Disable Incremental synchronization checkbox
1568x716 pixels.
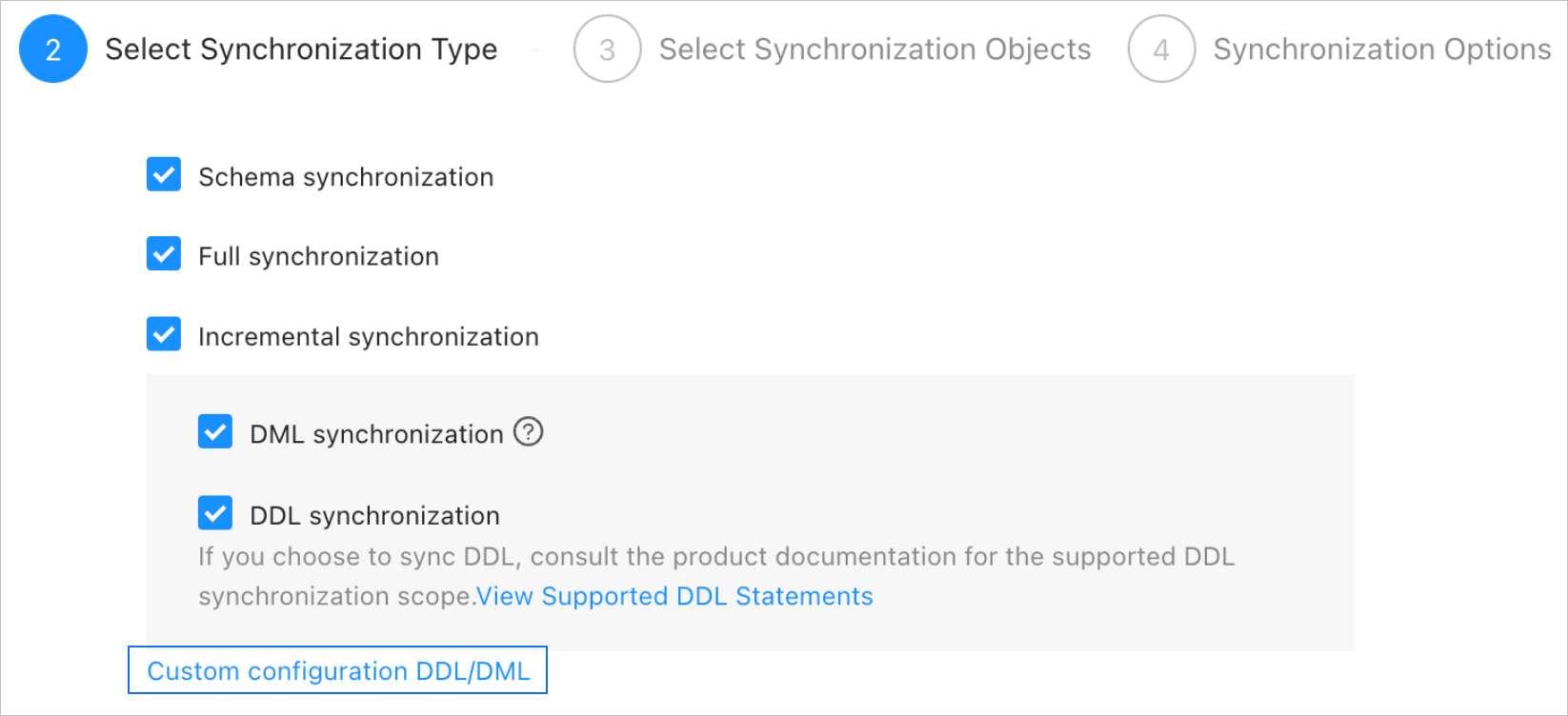[x=164, y=334]
